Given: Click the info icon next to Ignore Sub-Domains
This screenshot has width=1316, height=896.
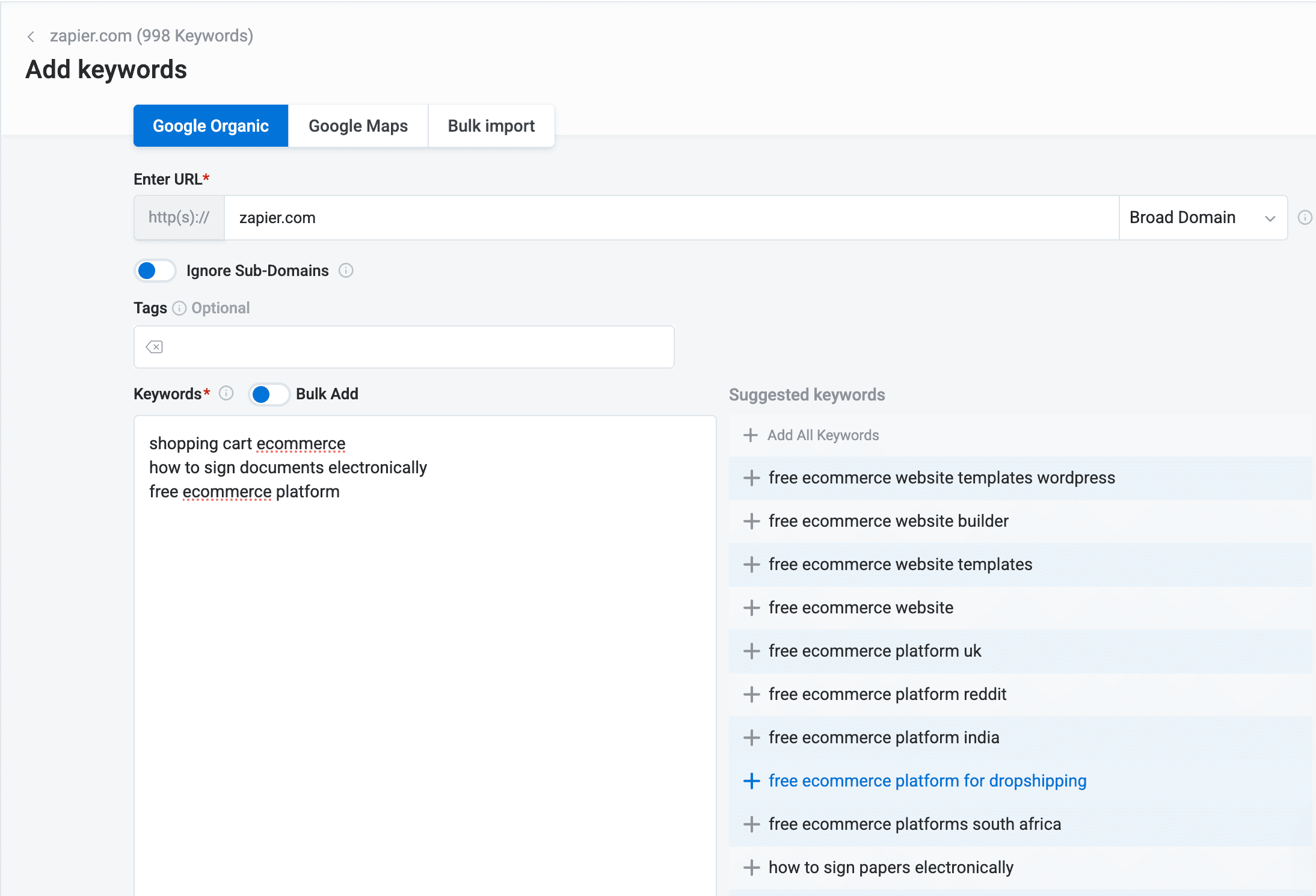Looking at the screenshot, I should pos(346,270).
